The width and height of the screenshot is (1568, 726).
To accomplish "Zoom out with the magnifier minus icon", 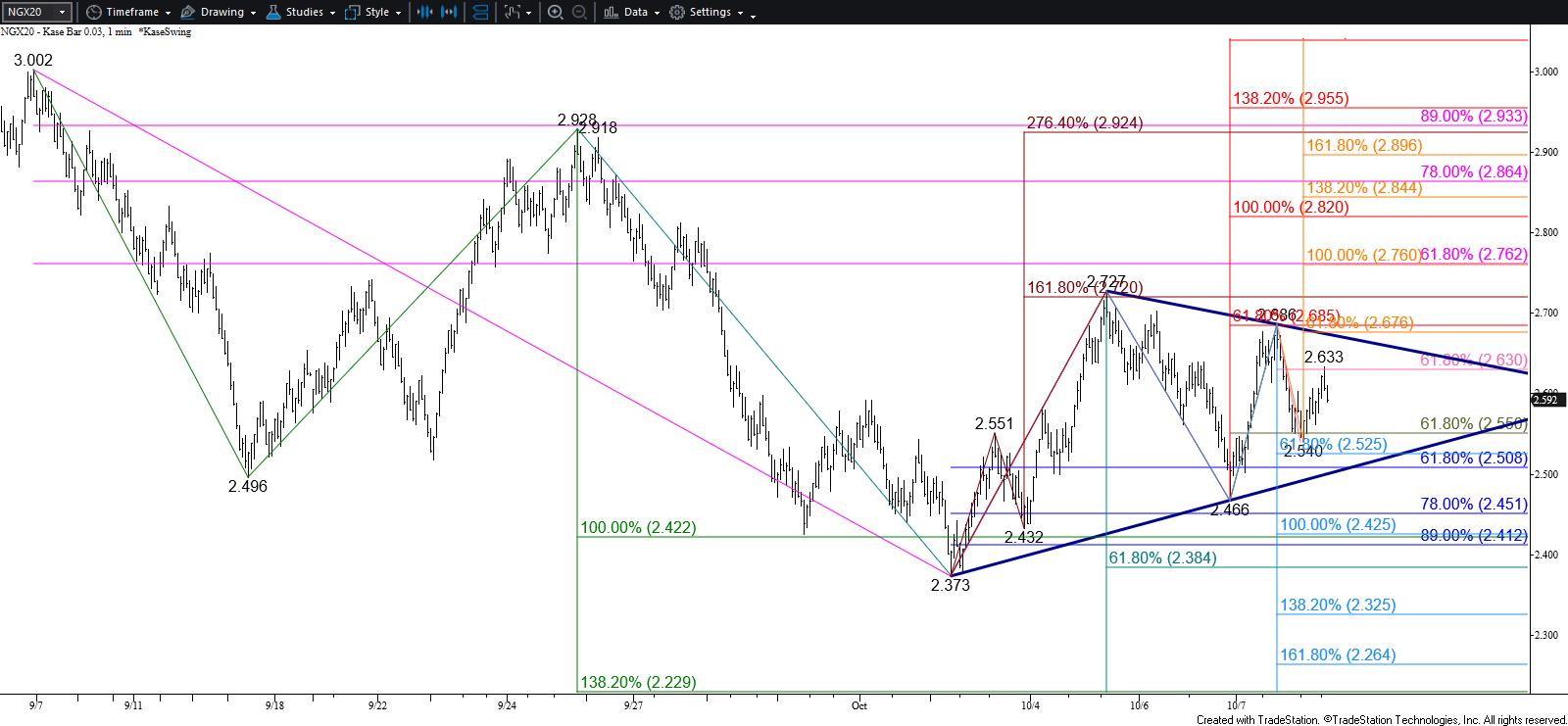I will coord(579,12).
